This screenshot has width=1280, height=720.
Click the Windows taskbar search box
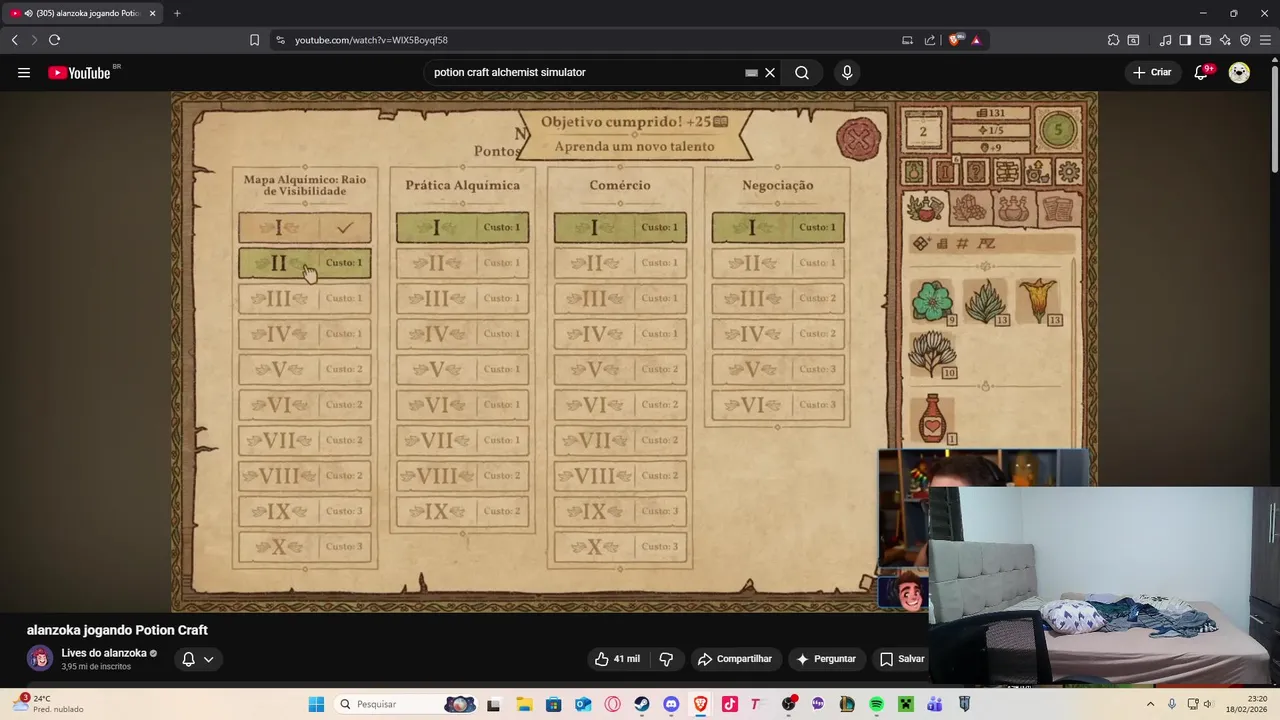click(x=405, y=704)
